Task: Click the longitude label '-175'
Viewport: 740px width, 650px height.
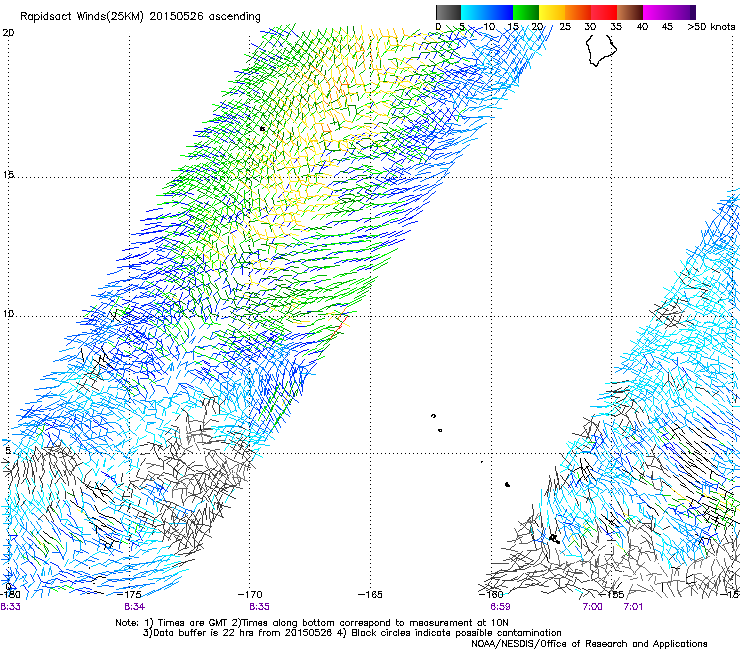Action: [x=129, y=595]
